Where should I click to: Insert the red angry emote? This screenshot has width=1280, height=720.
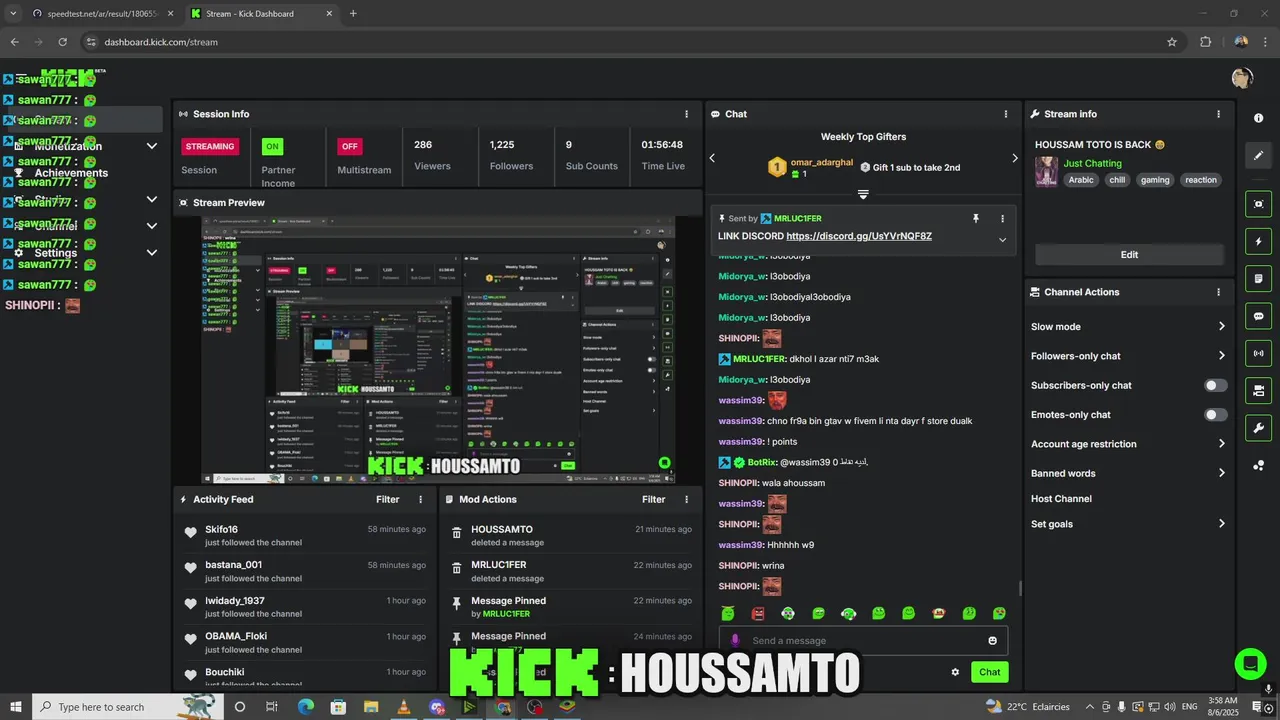(758, 613)
